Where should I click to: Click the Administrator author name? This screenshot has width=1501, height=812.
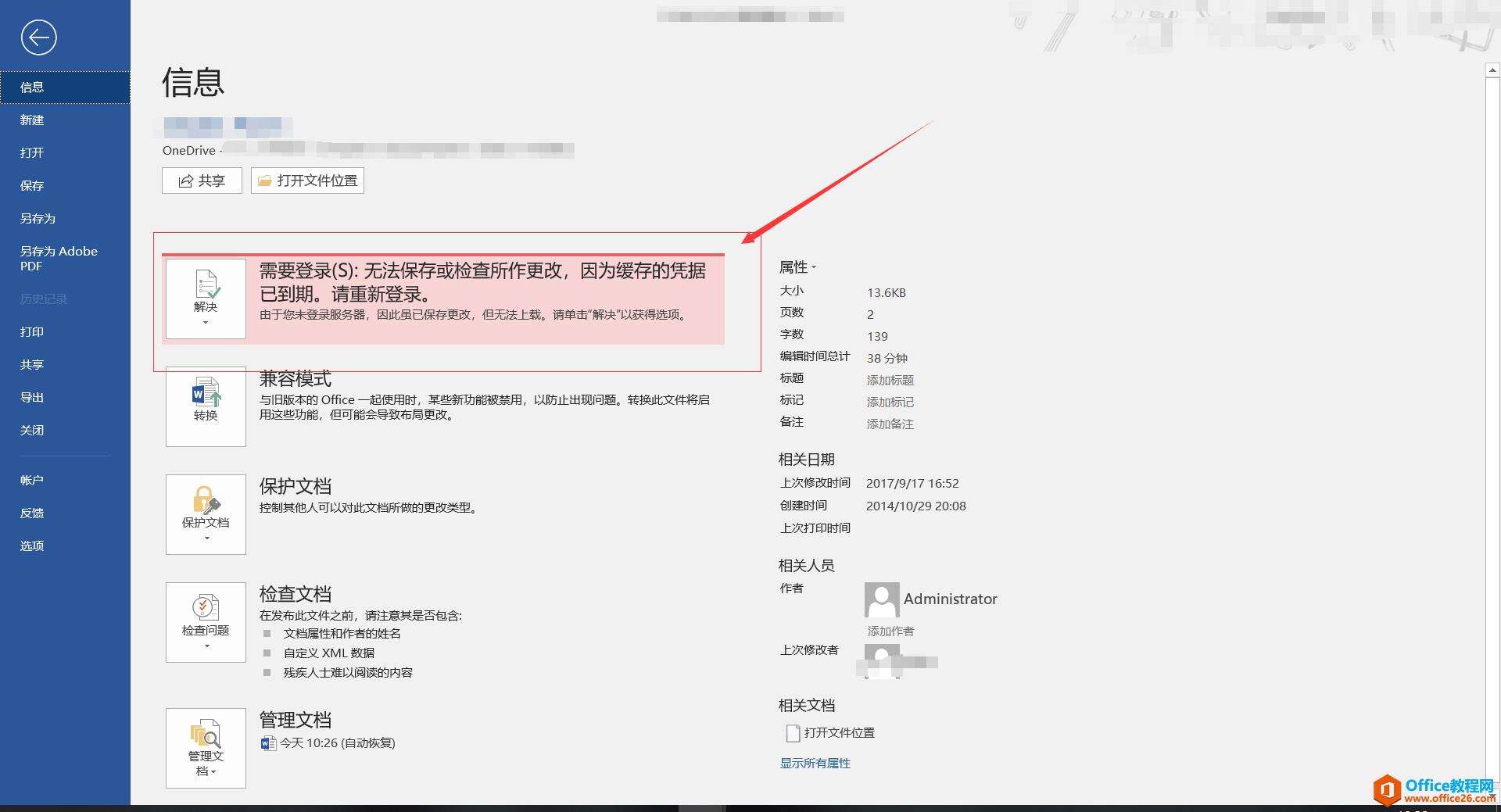(x=951, y=599)
